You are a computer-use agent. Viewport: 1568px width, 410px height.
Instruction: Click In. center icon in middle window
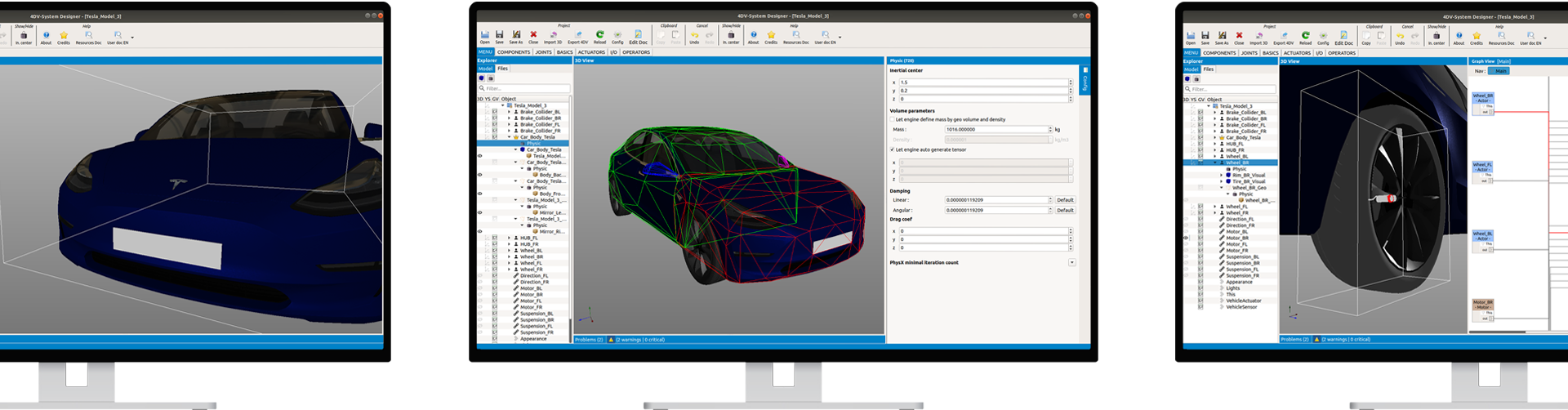point(731,35)
